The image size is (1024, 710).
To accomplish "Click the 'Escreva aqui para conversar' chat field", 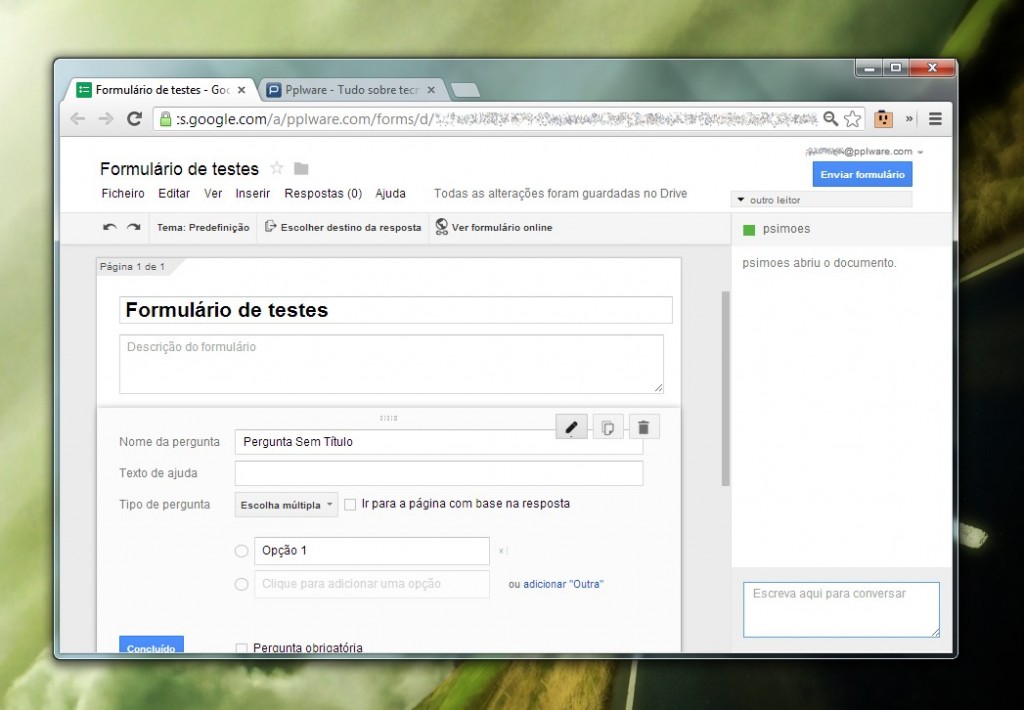I will 840,609.
